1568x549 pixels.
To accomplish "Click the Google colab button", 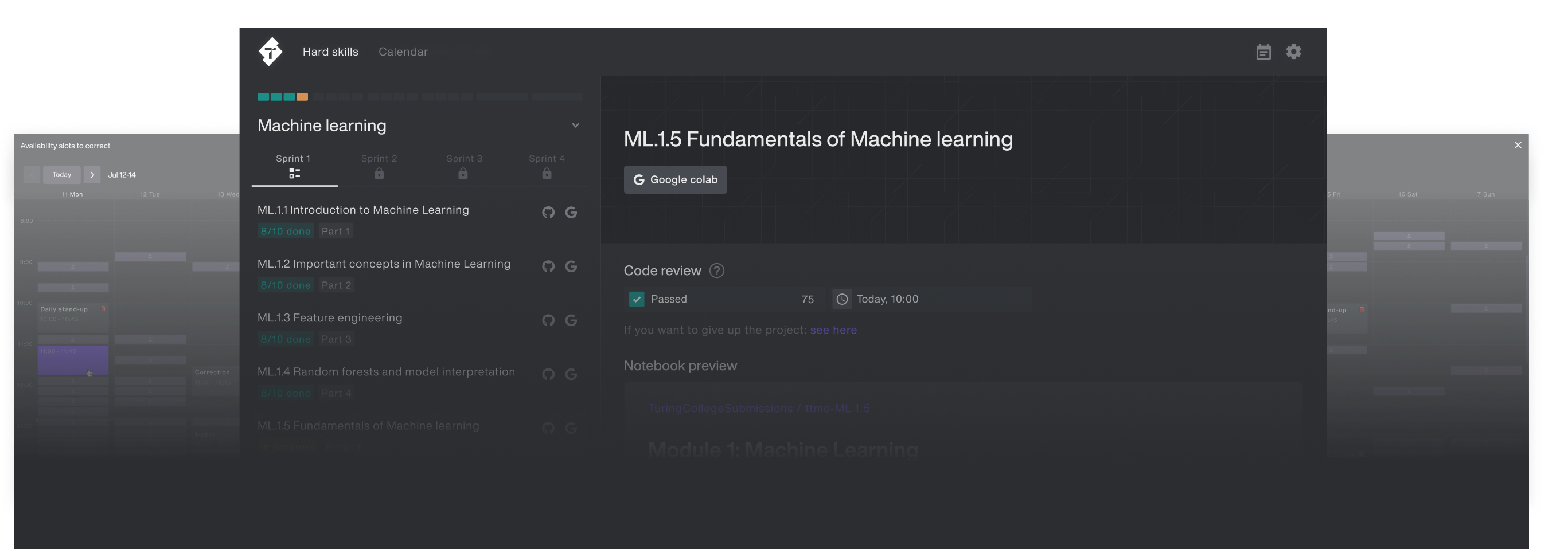I will [x=675, y=180].
